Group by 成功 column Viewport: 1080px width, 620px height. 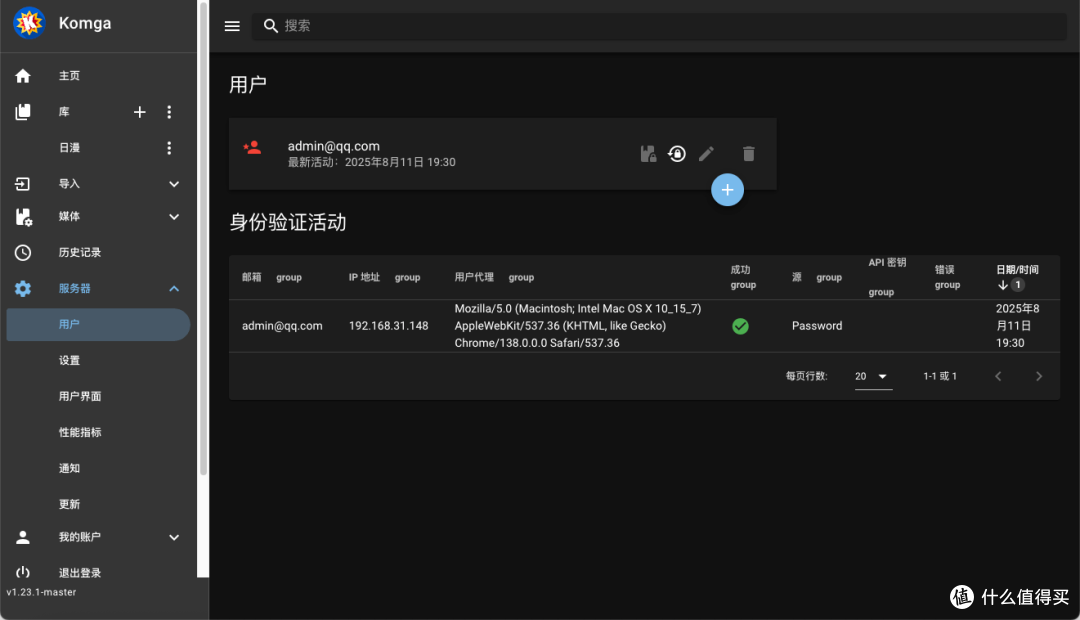(x=743, y=285)
